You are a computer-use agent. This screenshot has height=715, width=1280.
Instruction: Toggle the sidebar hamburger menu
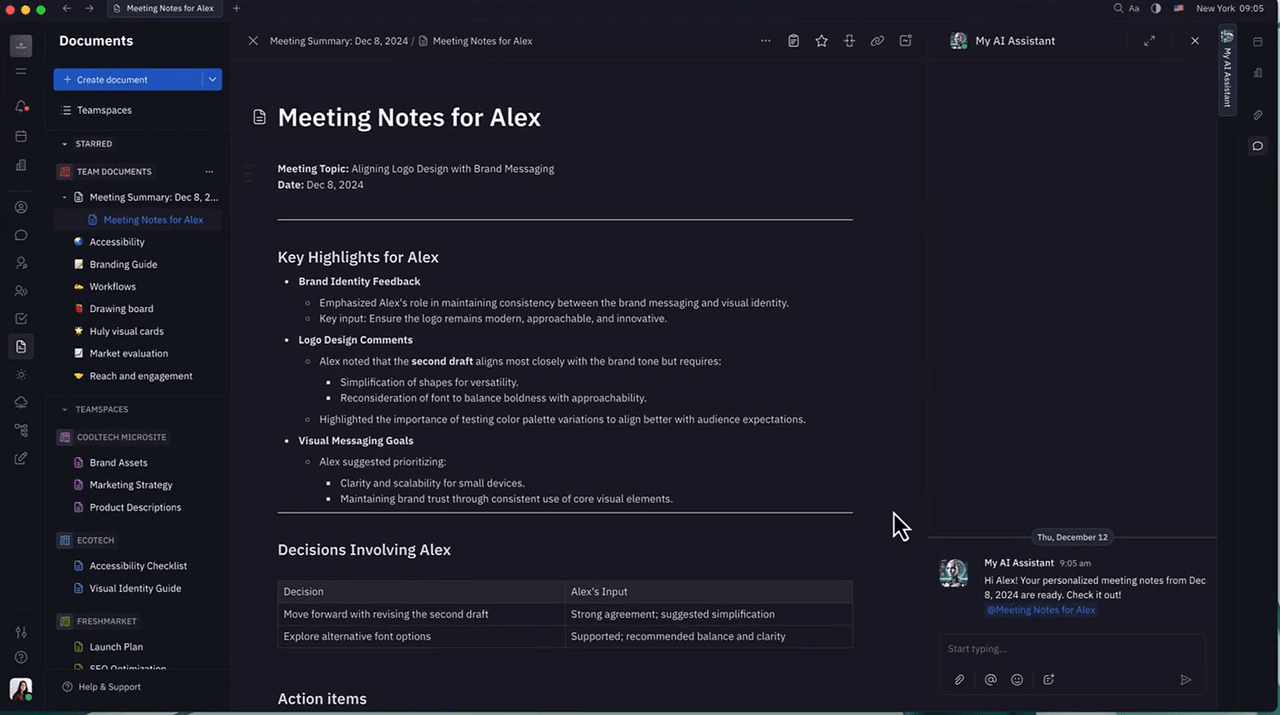[21, 72]
